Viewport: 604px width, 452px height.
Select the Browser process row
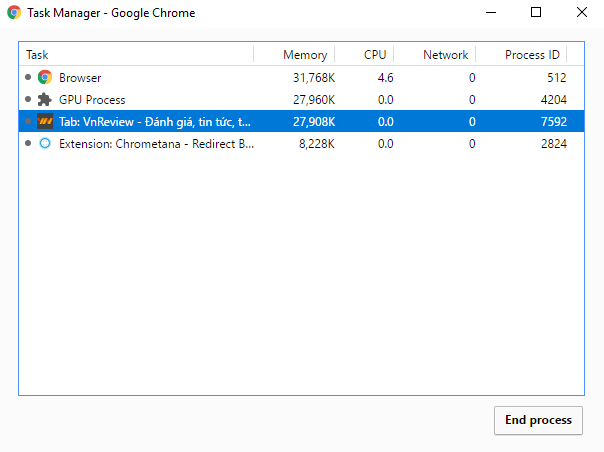[x=150, y=77]
